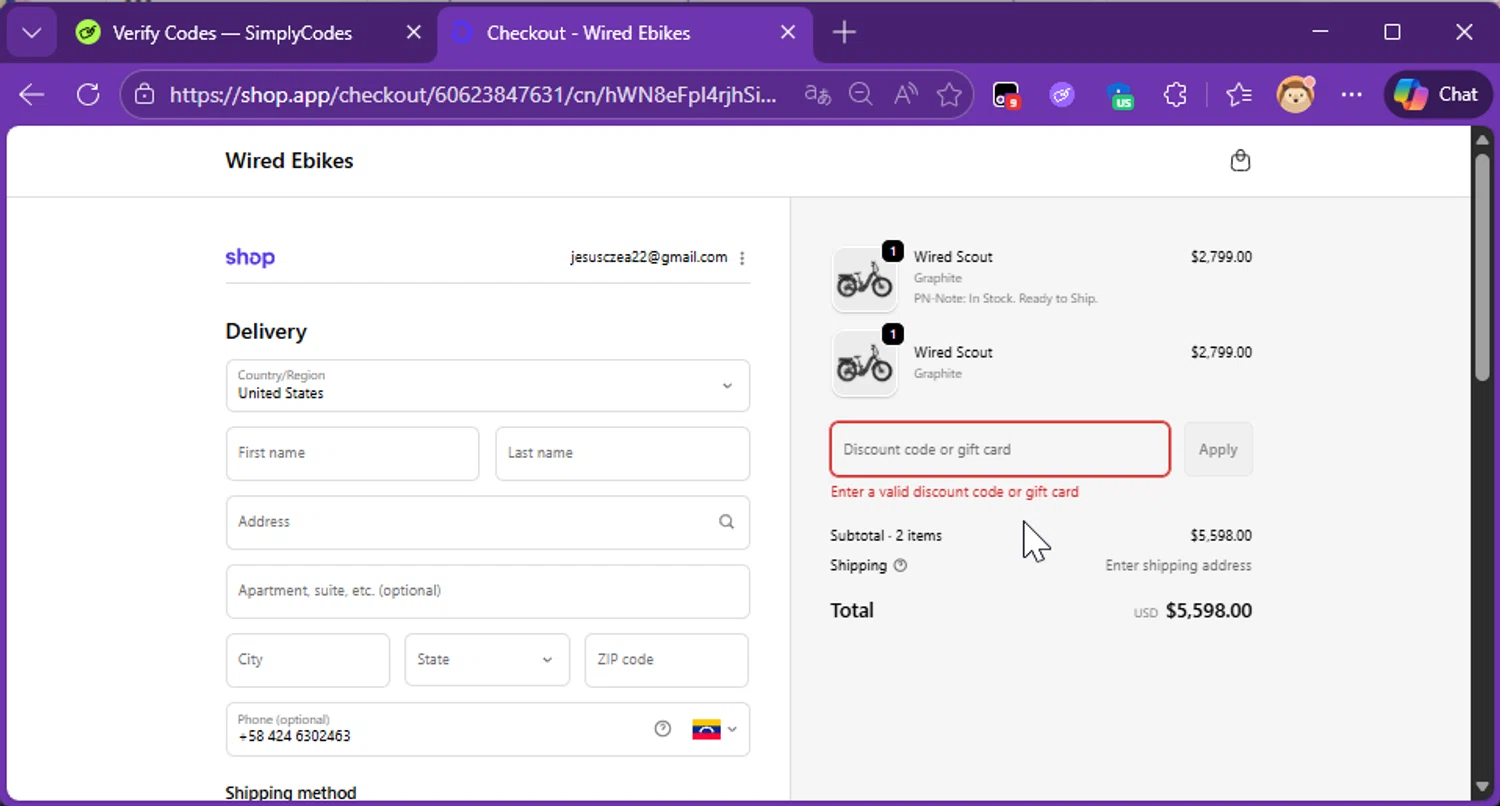The height and width of the screenshot is (806, 1500).
Task: Switch to Verify Codes — SimplyCodes tab
Action: click(231, 33)
